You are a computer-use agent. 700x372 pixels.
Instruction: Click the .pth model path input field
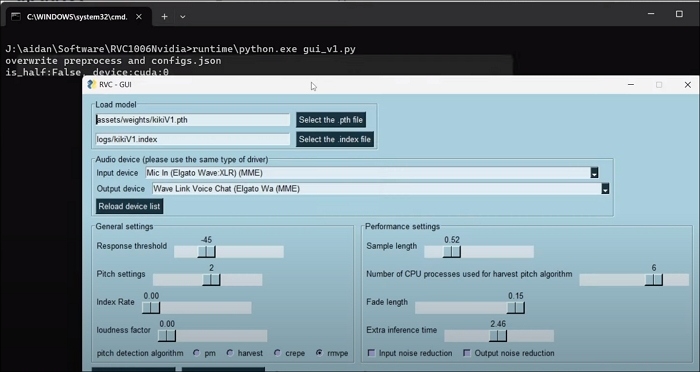tap(192, 120)
